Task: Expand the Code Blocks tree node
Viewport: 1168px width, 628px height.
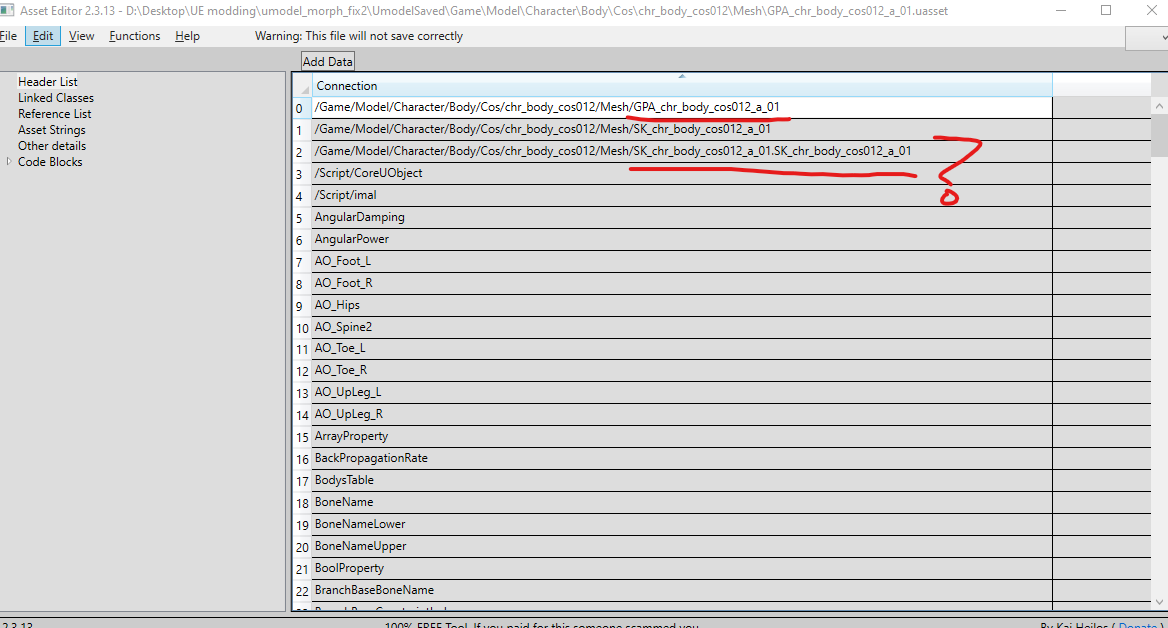Action: [x=9, y=162]
